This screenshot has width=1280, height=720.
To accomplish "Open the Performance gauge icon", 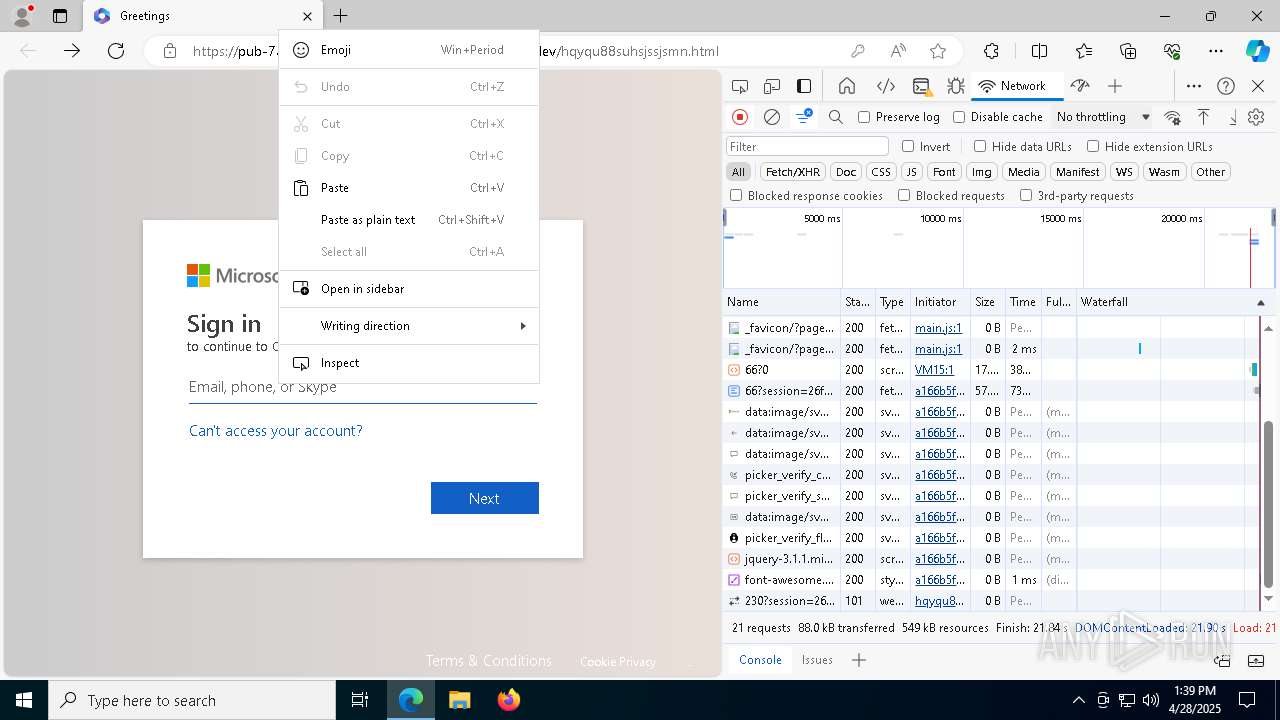I will tap(1079, 86).
